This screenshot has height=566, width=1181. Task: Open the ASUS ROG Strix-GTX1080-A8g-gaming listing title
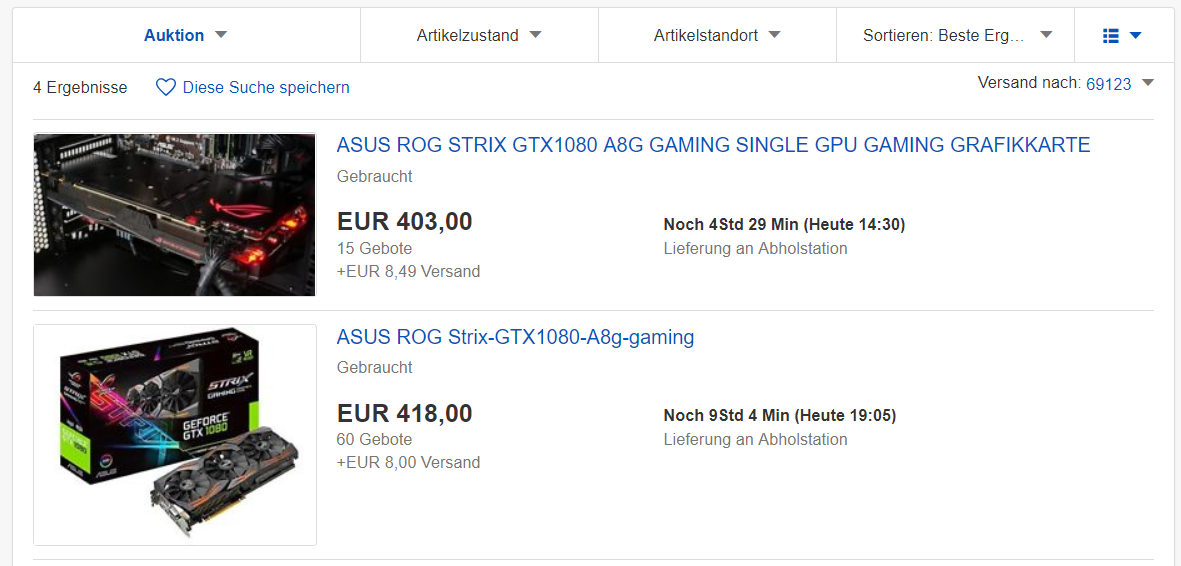[515, 337]
